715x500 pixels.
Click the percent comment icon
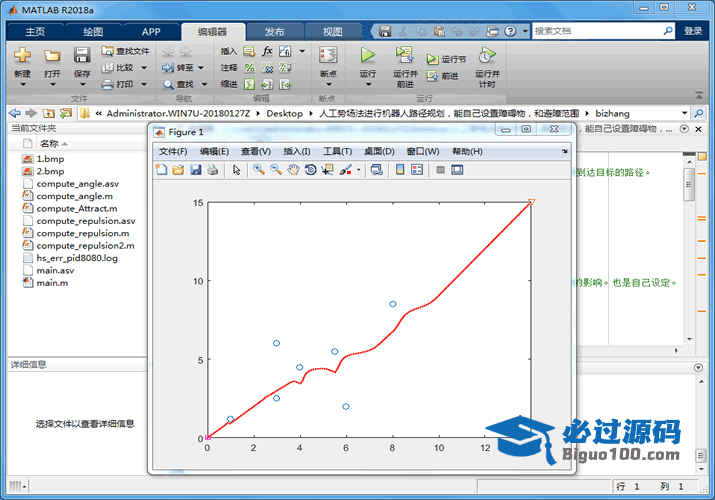point(249,68)
